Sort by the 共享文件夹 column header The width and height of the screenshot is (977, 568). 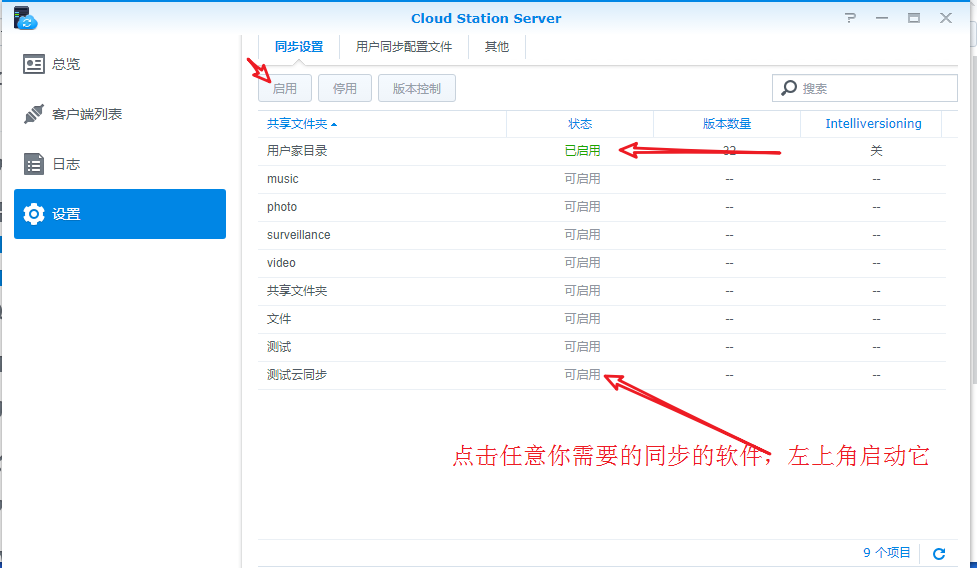pos(382,124)
